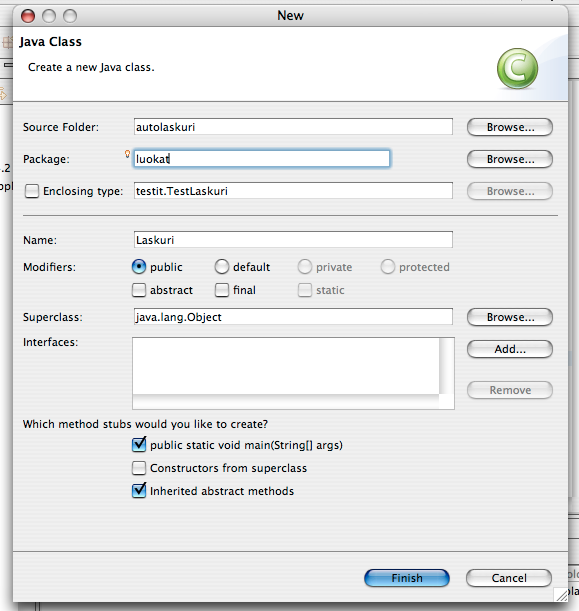Enable the abstract modifier checkbox
Screen dimensions: 579x611
coord(139,290)
